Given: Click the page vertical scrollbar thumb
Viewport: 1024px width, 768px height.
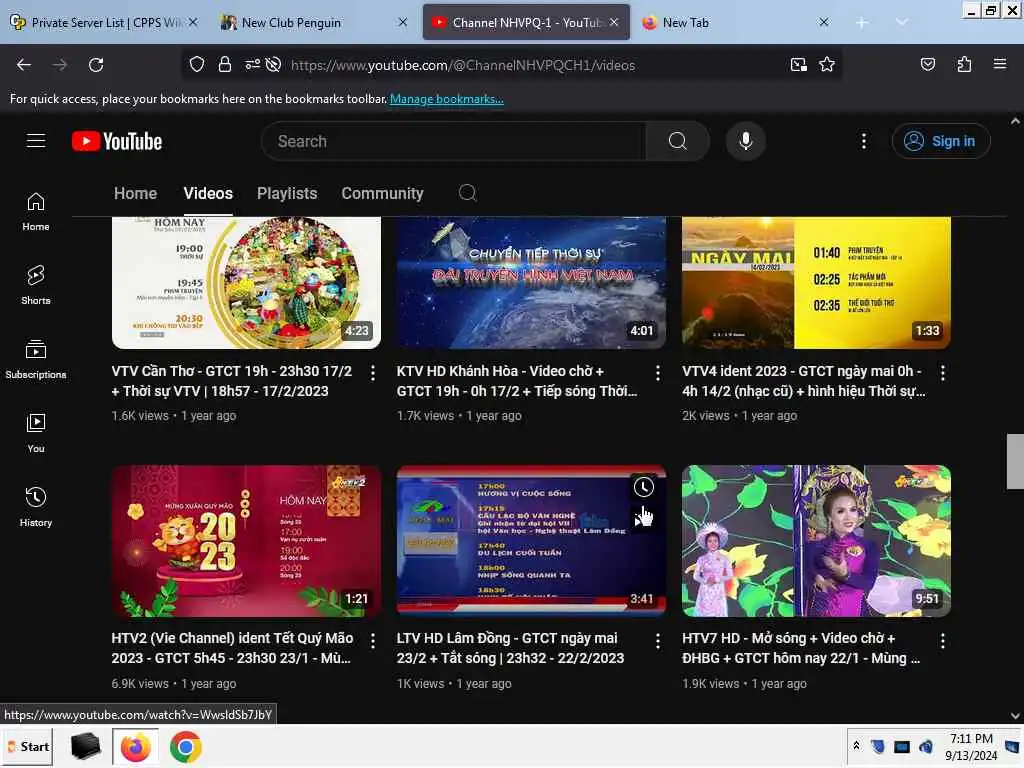Looking at the screenshot, I should coord(1015,461).
